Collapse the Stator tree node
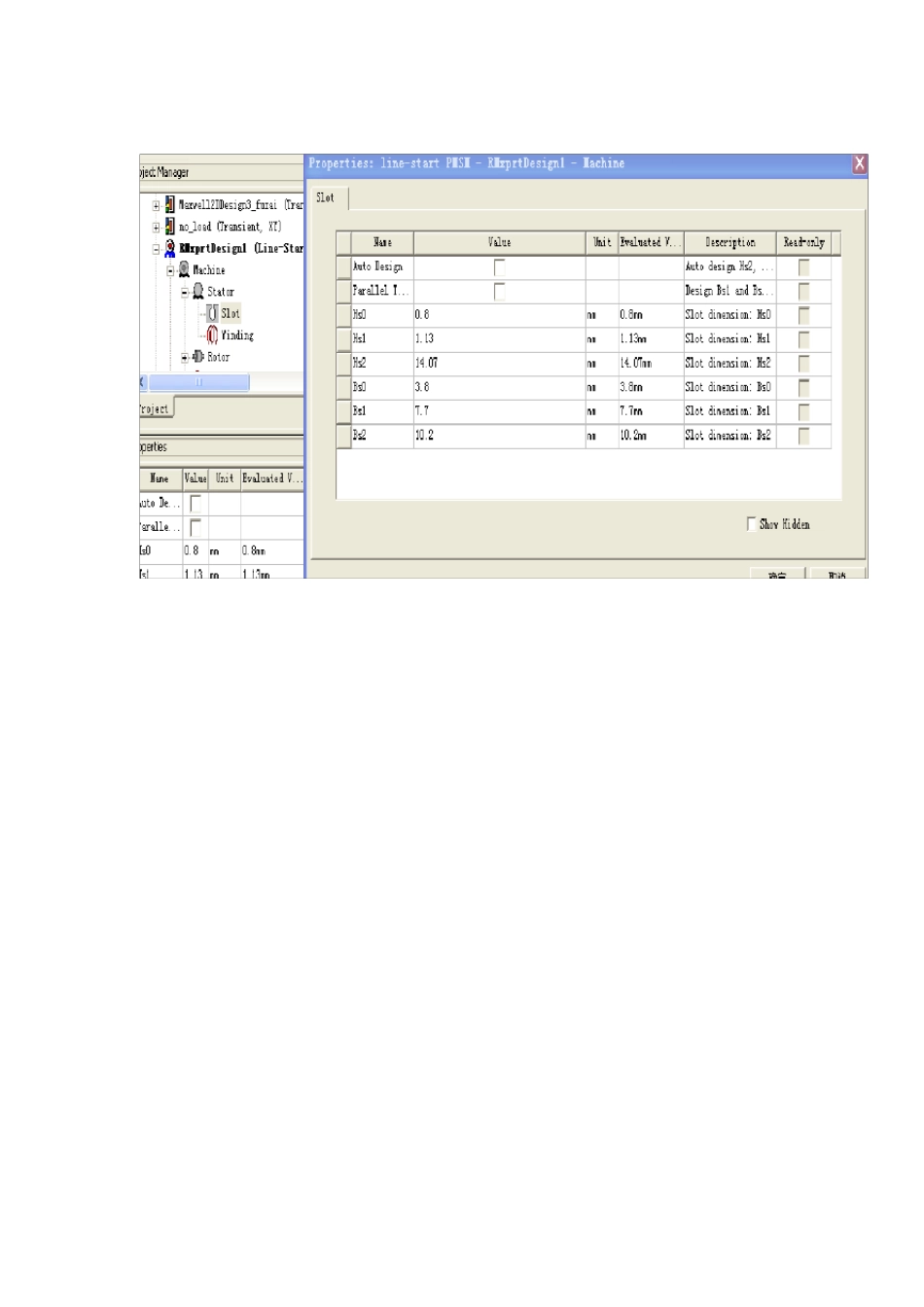 click(x=185, y=292)
